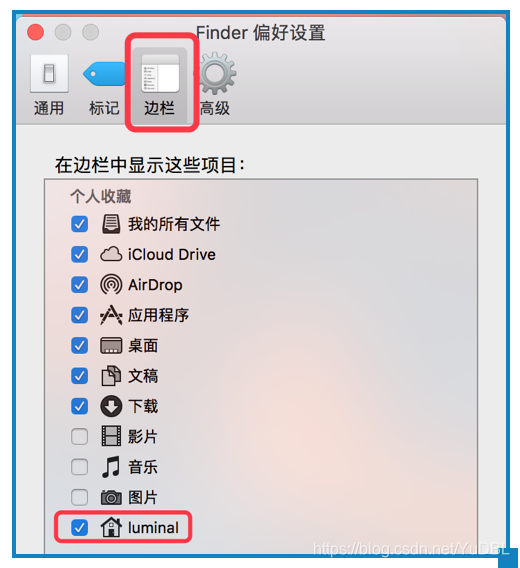Screen dimensions: 520x568
Task: Click the iCloud Drive cloud icon
Action: coord(111,254)
